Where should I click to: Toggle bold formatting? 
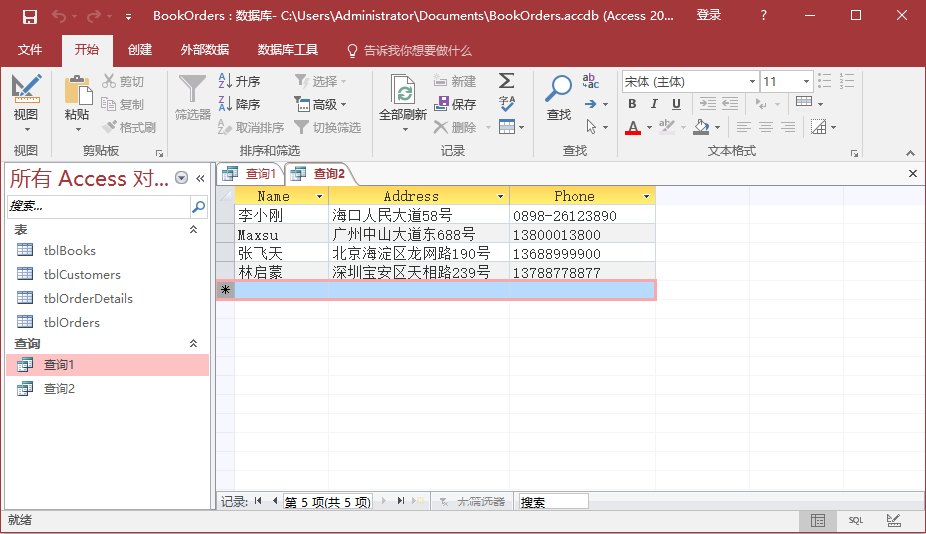[x=632, y=104]
